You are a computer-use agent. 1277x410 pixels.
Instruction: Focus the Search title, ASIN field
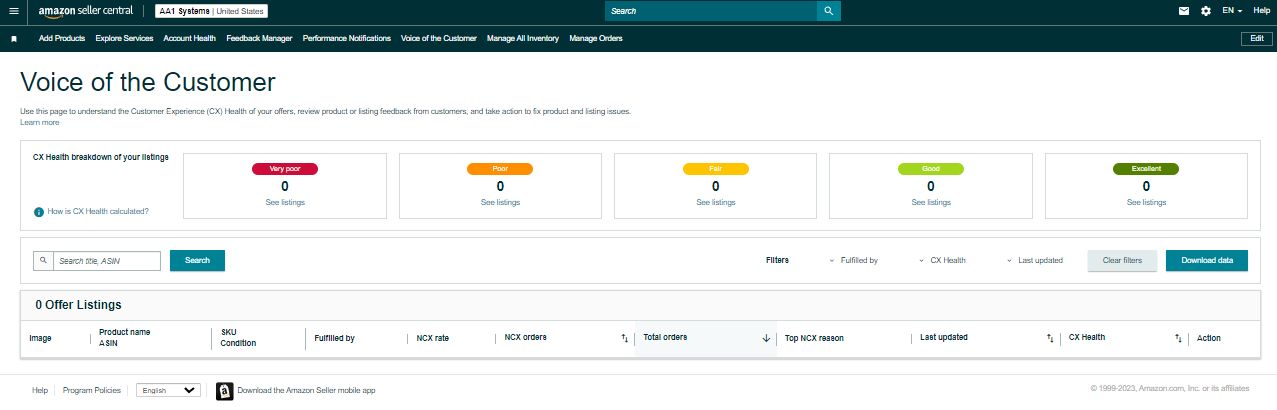(106, 261)
